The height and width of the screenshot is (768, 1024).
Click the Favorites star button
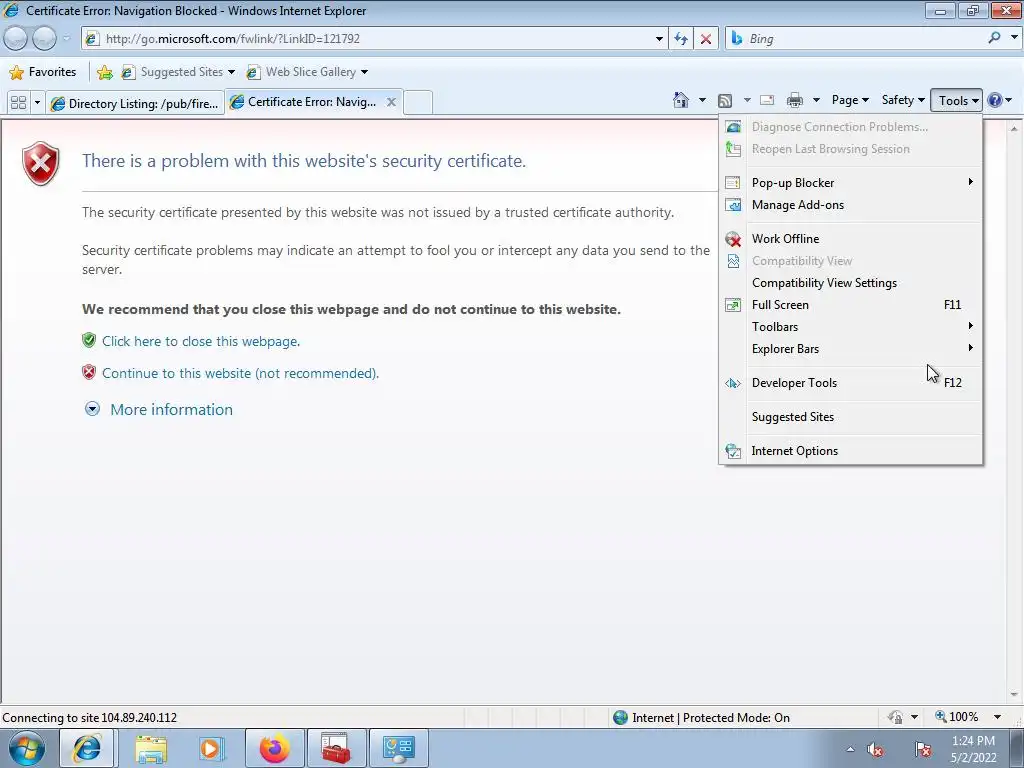tap(43, 72)
